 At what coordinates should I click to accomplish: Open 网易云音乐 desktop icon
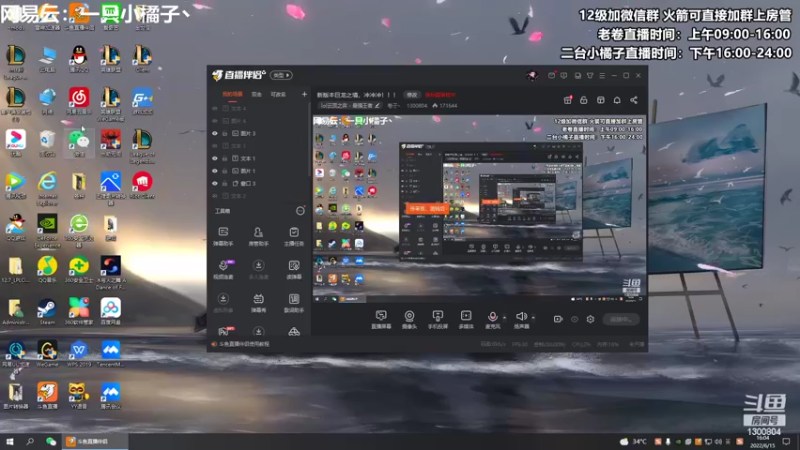79,101
